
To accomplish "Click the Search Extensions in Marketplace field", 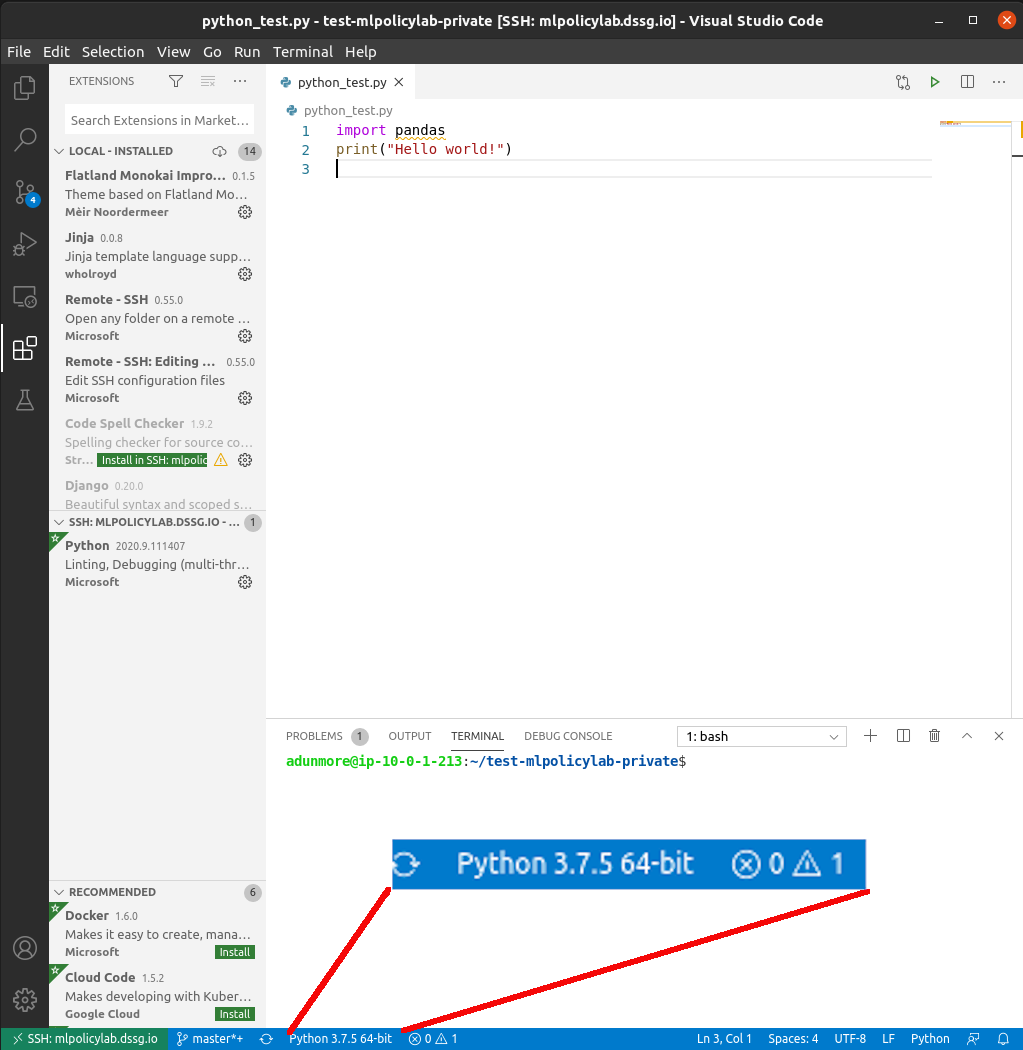I will [159, 121].
